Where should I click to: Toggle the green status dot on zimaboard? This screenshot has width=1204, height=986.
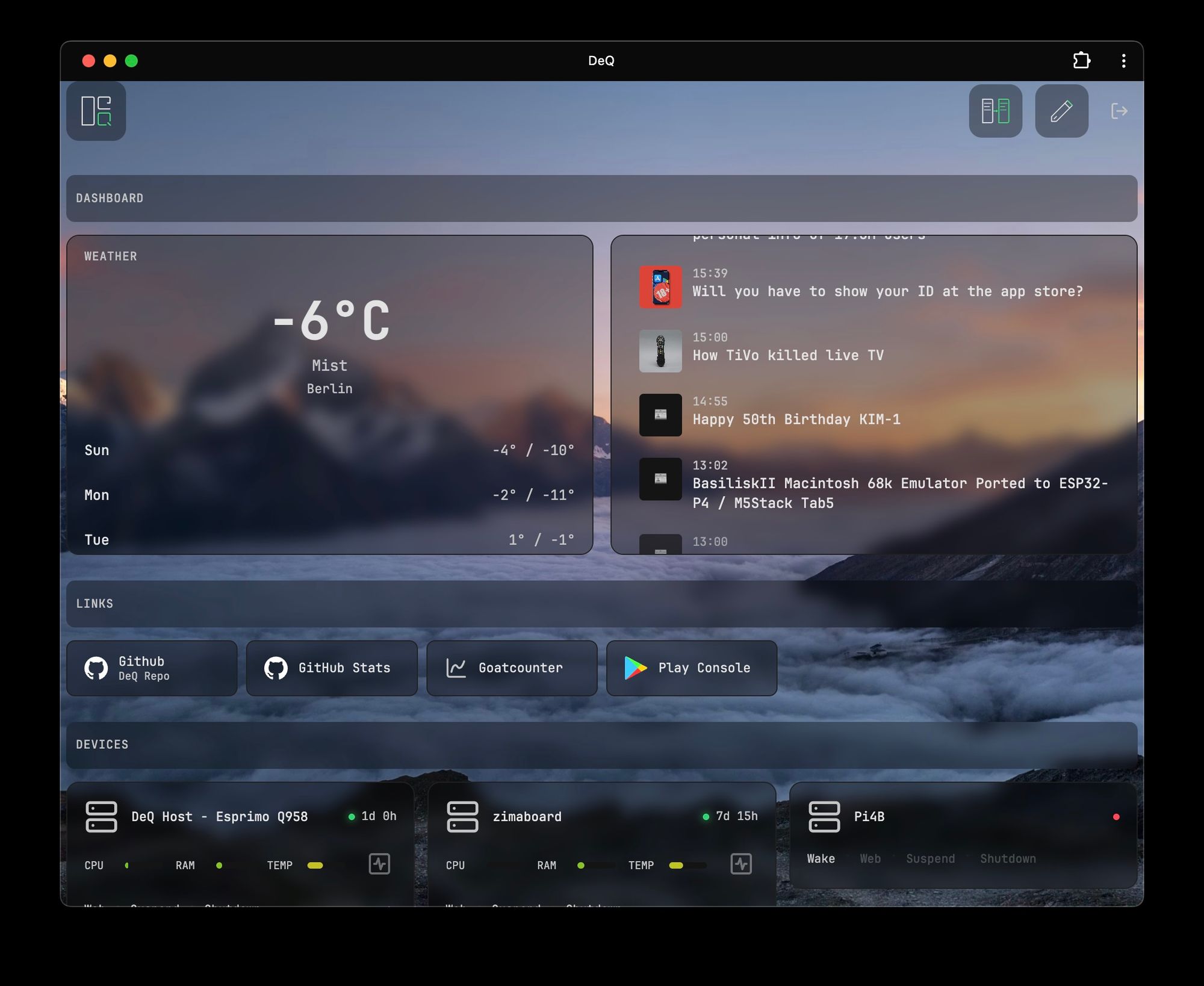(x=705, y=816)
